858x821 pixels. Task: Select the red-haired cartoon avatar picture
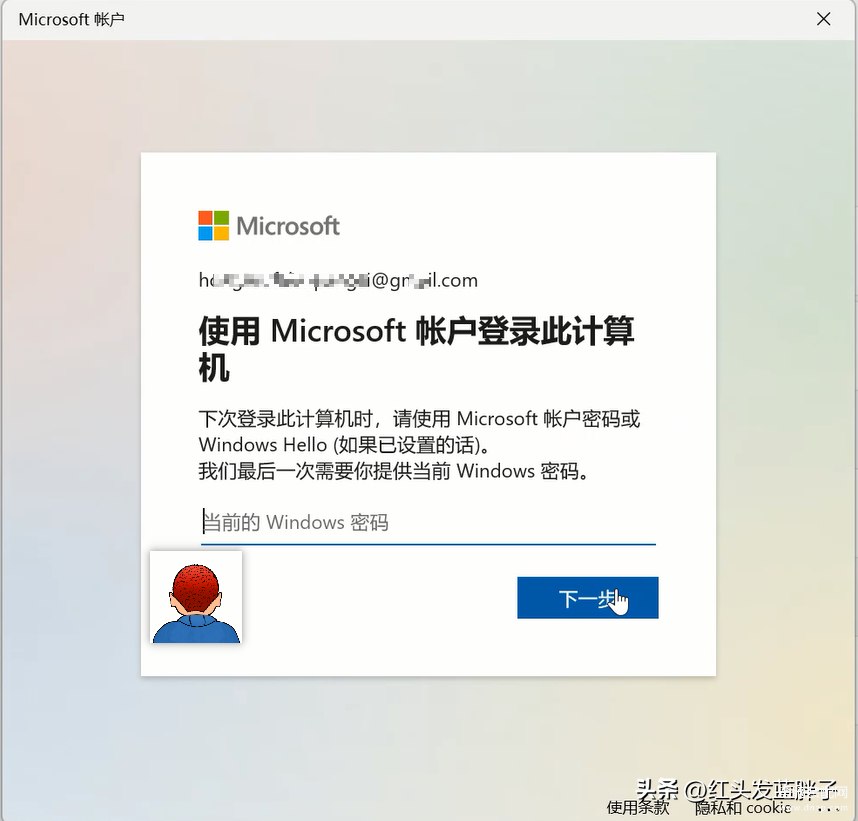tap(196, 597)
